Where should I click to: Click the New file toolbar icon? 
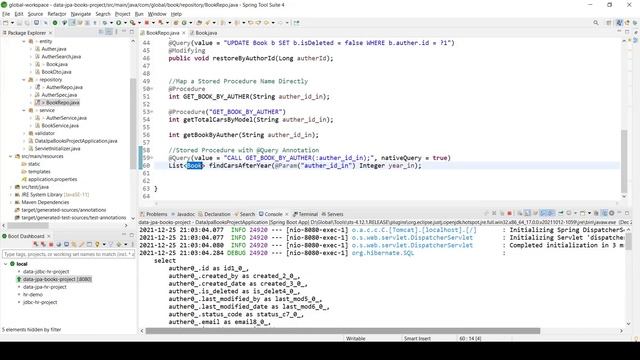click(6, 23)
